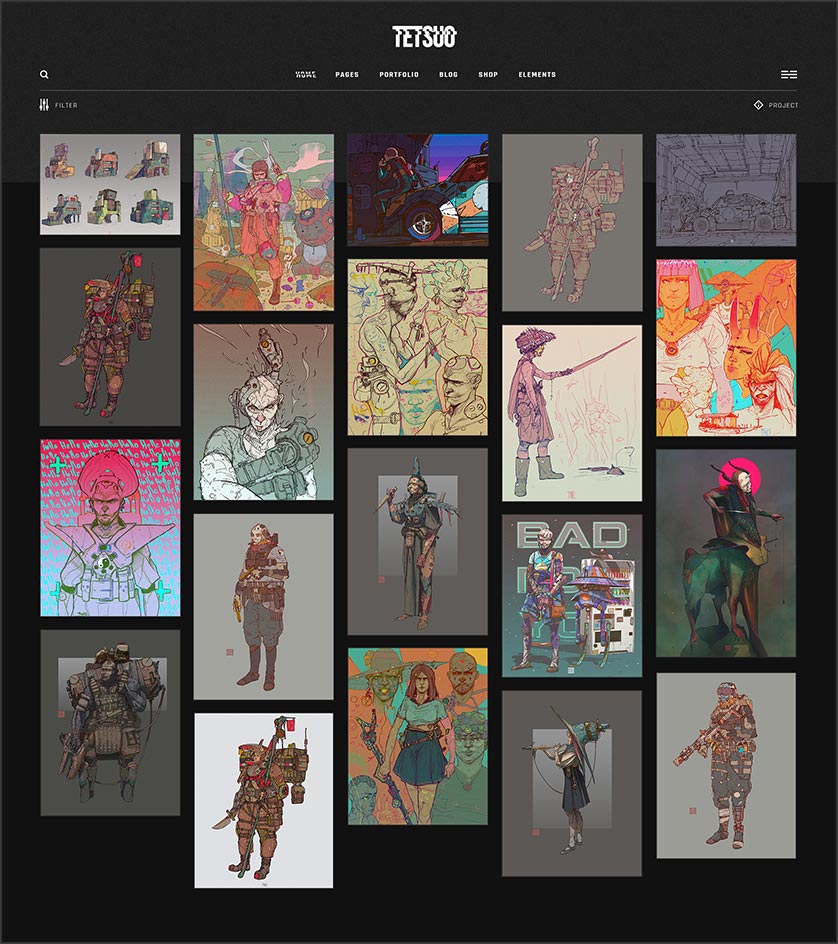Click the Filter label

point(66,105)
